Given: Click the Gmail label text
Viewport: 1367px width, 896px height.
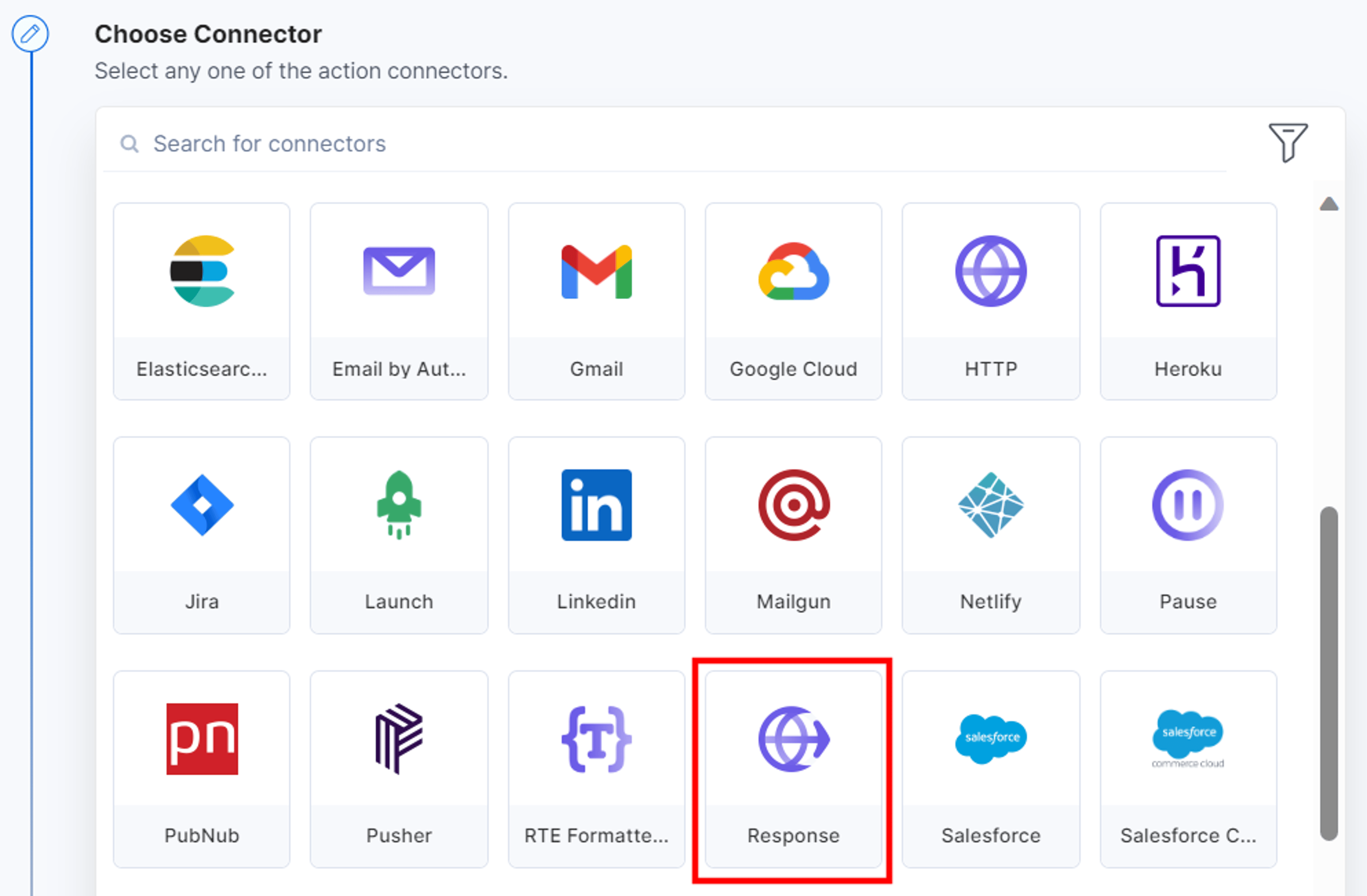Looking at the screenshot, I should coord(596,369).
